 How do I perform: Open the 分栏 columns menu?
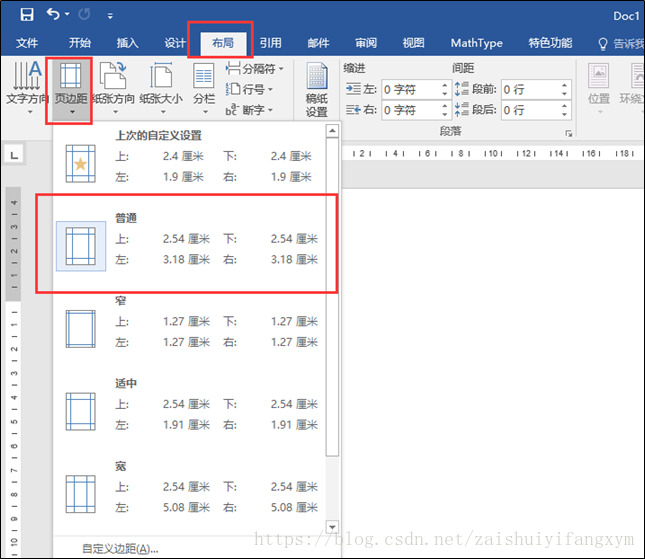click(x=204, y=88)
